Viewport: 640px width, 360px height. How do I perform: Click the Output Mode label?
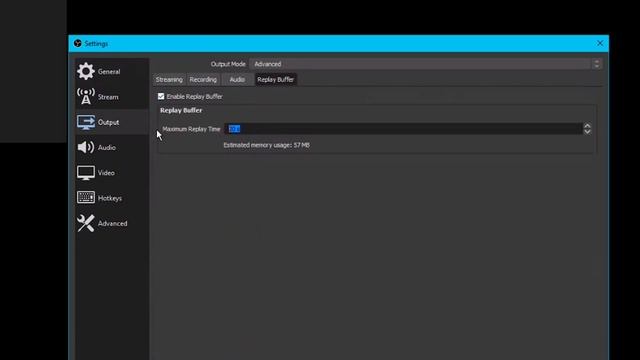(228, 64)
